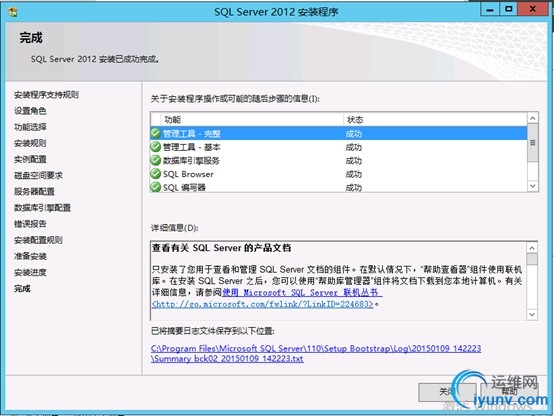
Task: Open the Summary log file path link
Action: [316, 353]
